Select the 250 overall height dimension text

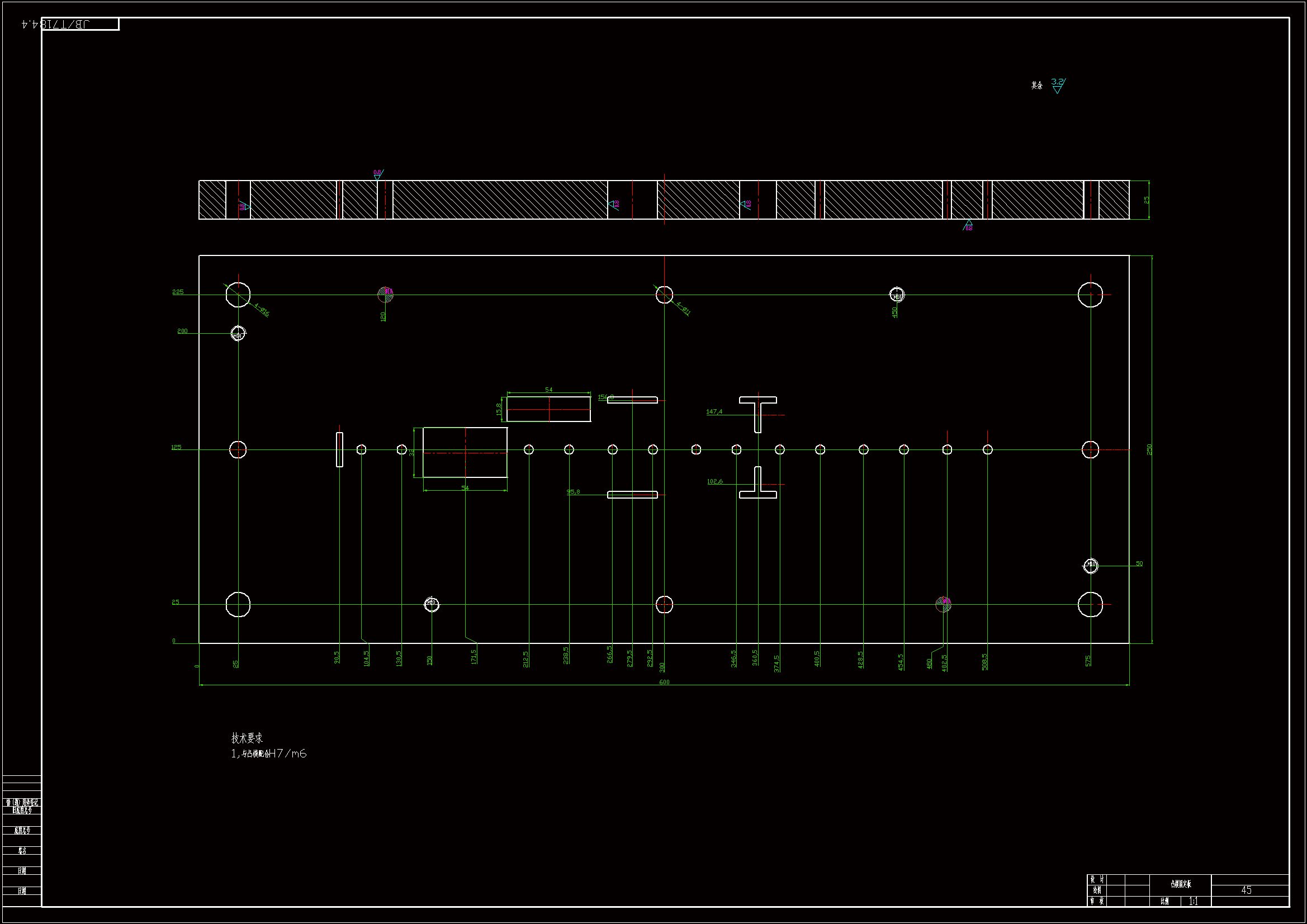pyautogui.click(x=1149, y=449)
